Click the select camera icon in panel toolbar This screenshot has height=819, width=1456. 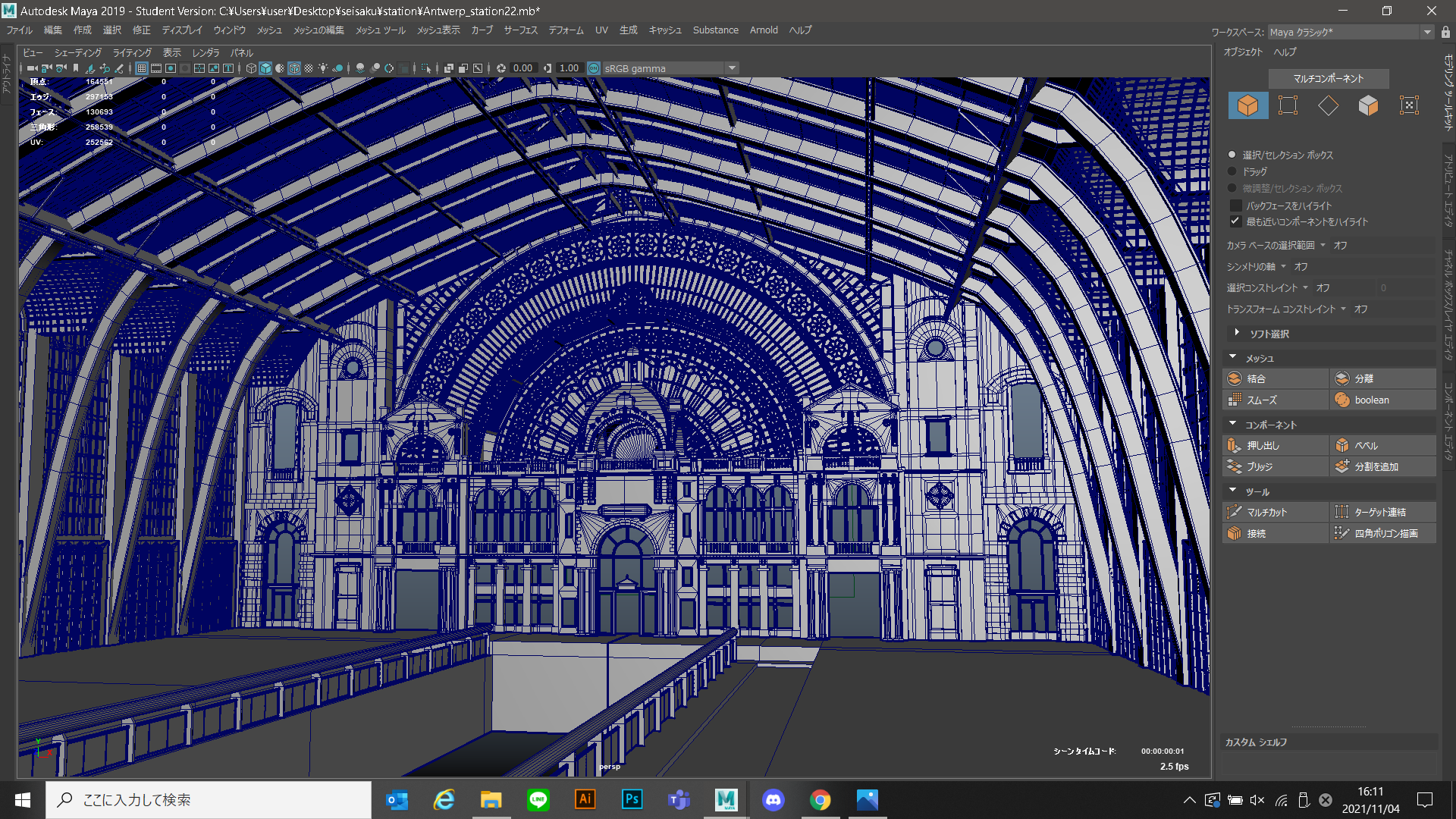point(32,68)
